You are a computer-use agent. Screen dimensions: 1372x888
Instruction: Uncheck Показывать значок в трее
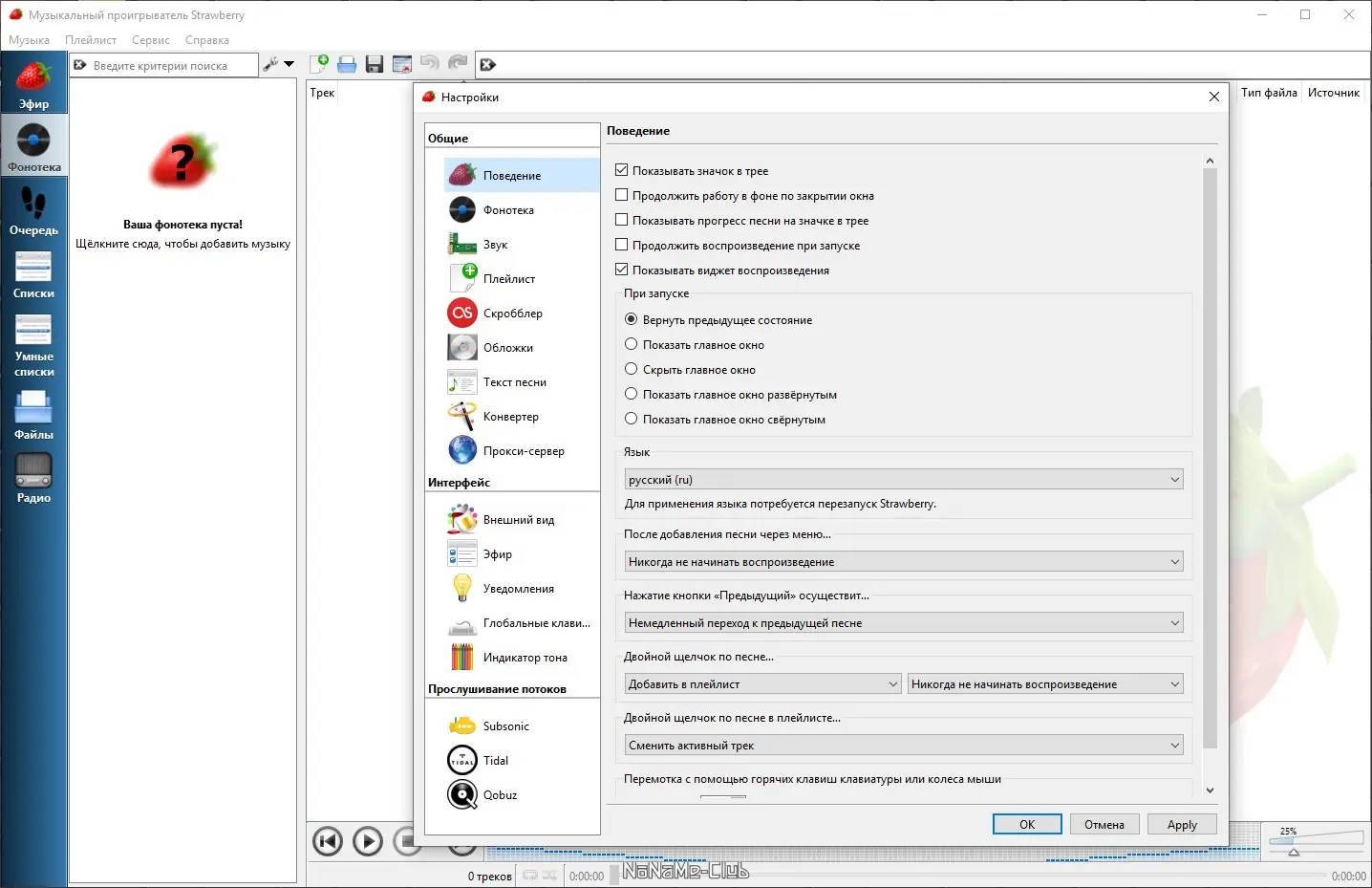(x=622, y=170)
